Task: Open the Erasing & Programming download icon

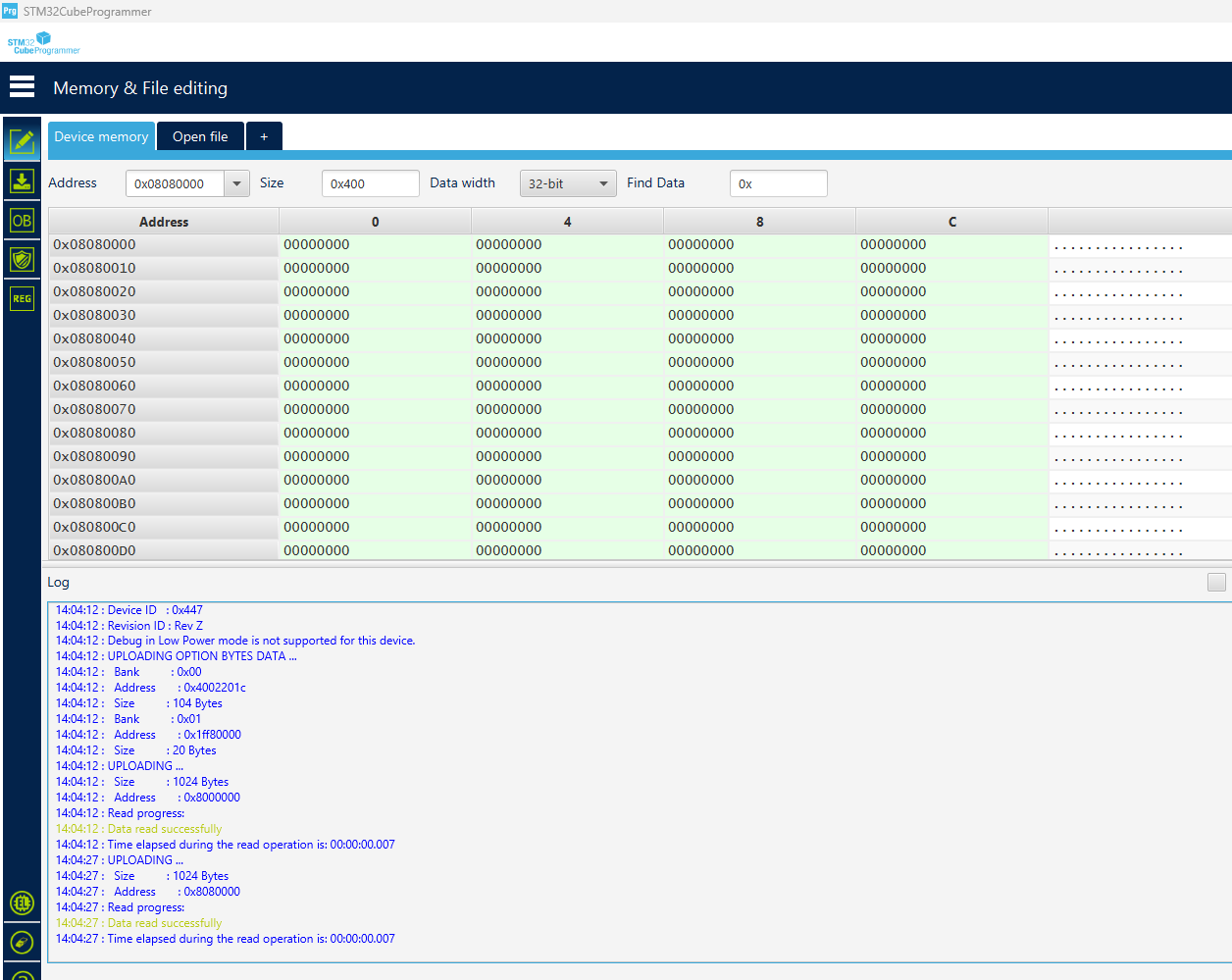Action: point(22,181)
